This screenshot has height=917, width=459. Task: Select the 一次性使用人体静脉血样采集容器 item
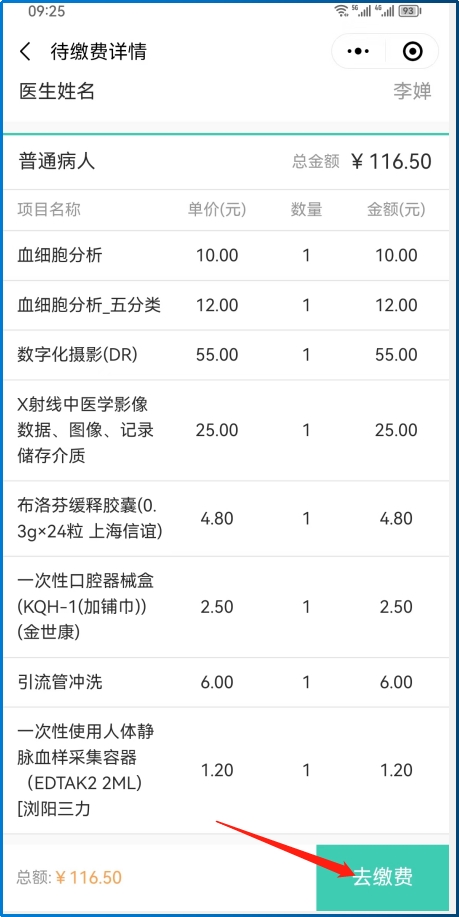[x=226, y=771]
